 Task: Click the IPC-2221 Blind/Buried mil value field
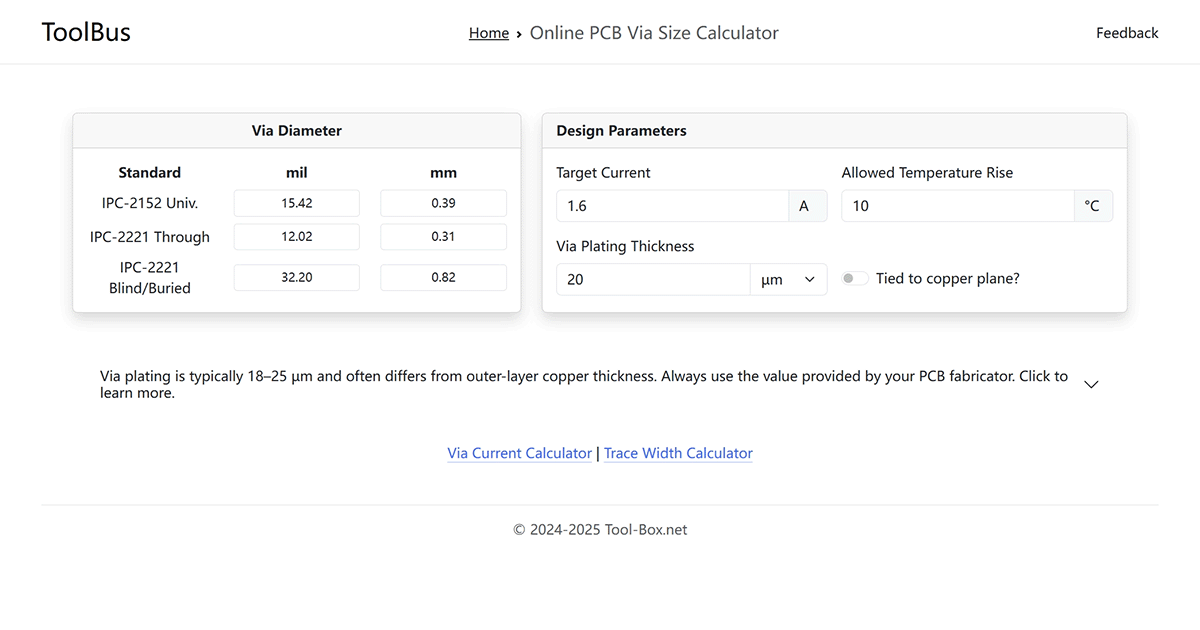pos(296,277)
